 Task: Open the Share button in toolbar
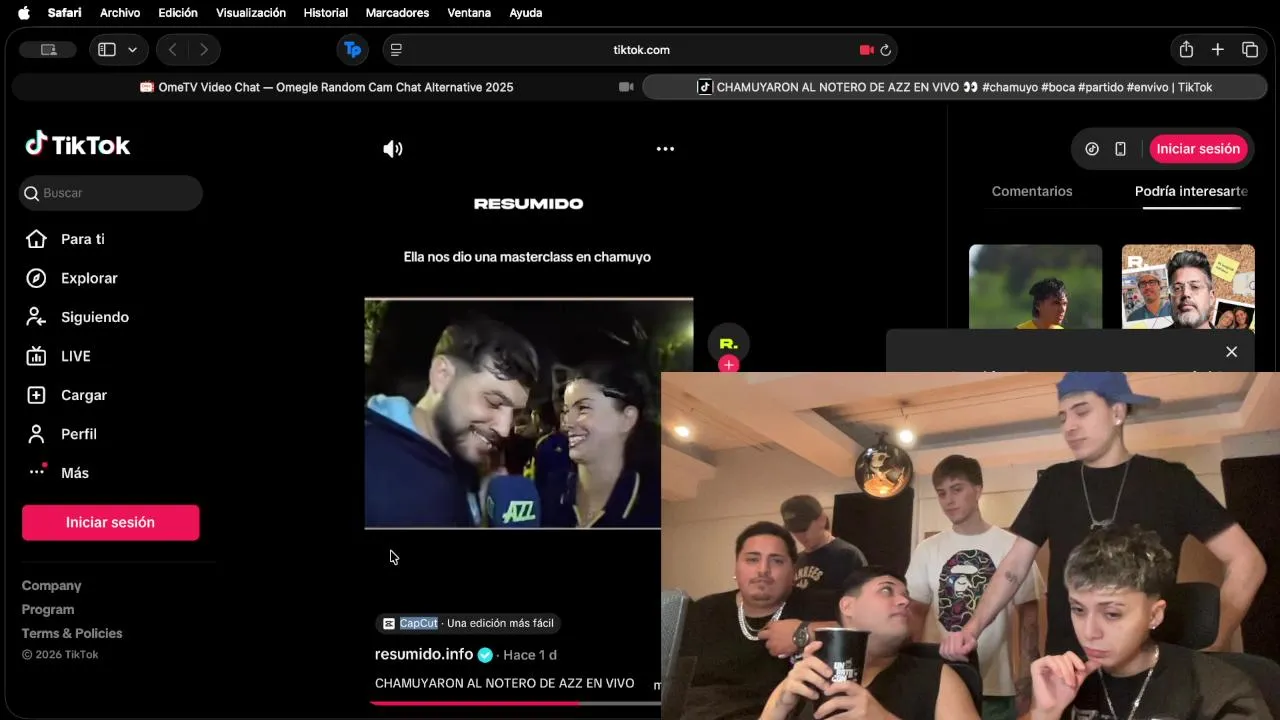1186,50
